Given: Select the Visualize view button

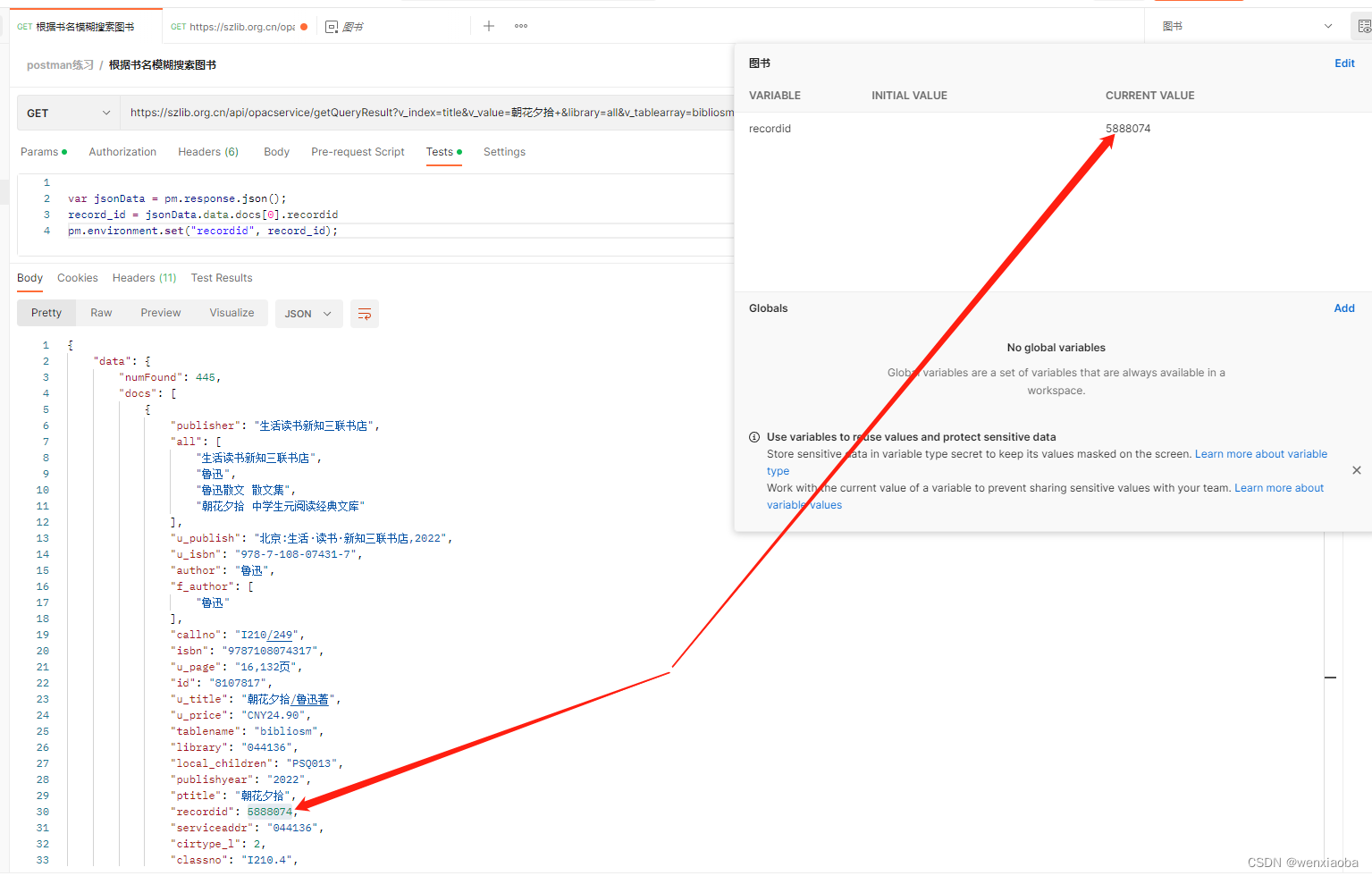Looking at the screenshot, I should (231, 313).
